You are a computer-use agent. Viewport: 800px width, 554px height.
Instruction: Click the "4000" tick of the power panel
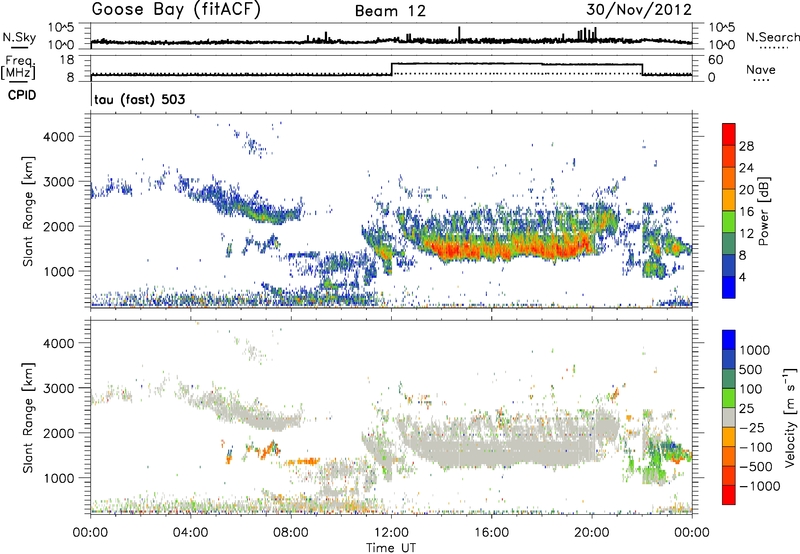pyautogui.click(x=58, y=137)
